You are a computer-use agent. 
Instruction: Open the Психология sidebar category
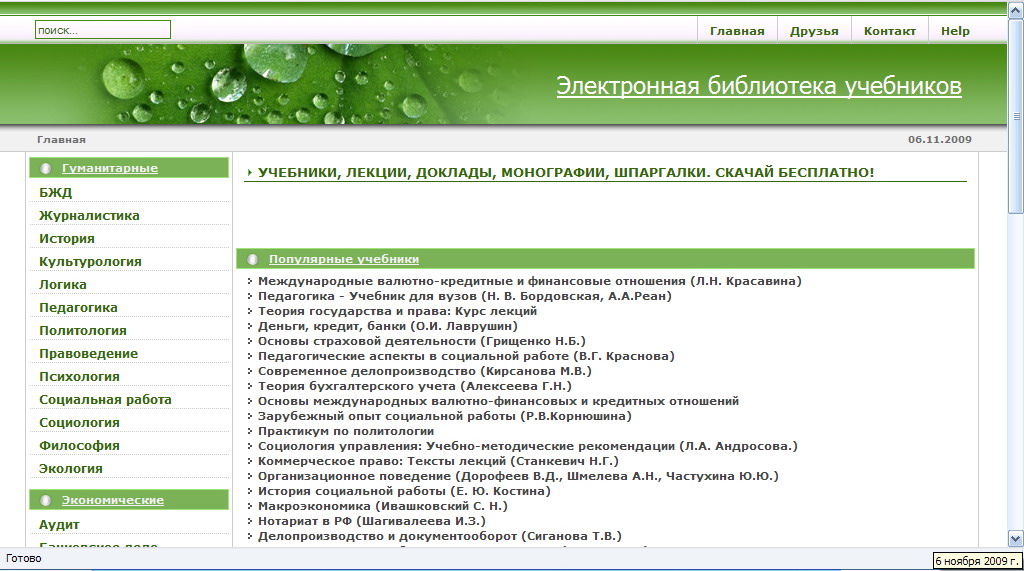tap(79, 376)
